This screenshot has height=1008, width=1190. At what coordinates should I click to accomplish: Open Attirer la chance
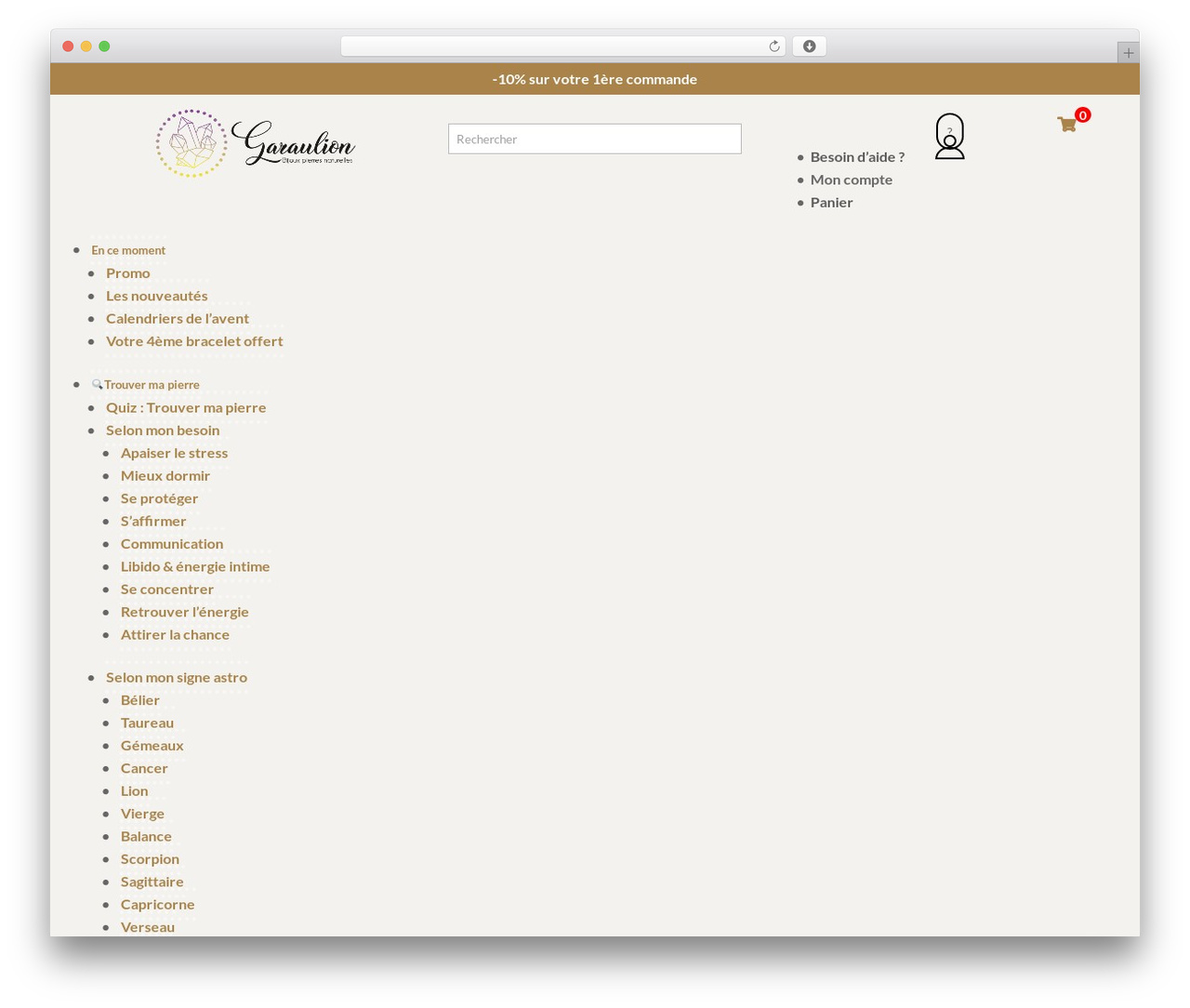175,635
